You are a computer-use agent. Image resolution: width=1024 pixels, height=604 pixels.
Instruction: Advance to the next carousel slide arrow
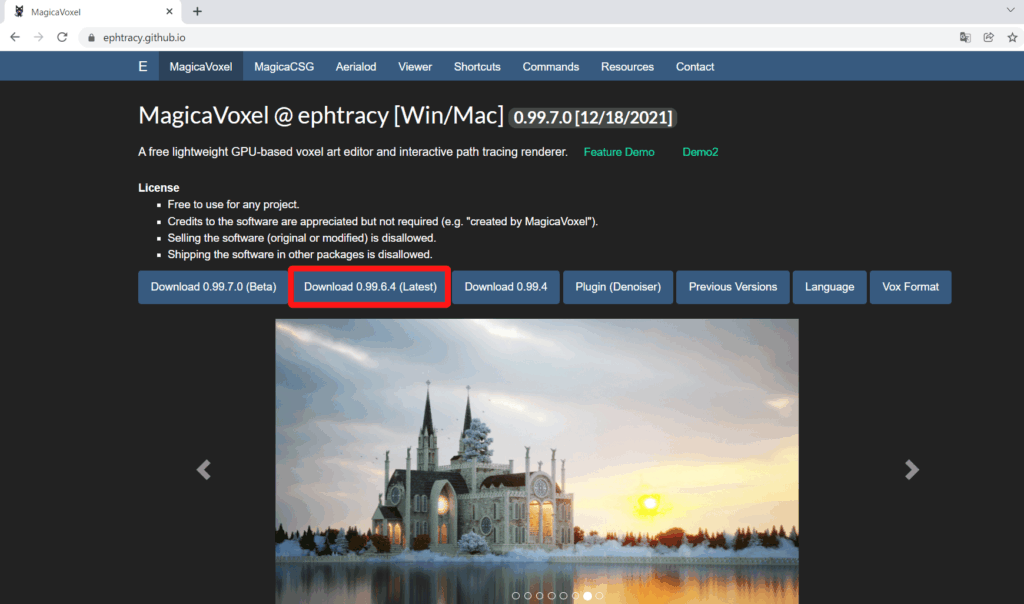pos(912,469)
